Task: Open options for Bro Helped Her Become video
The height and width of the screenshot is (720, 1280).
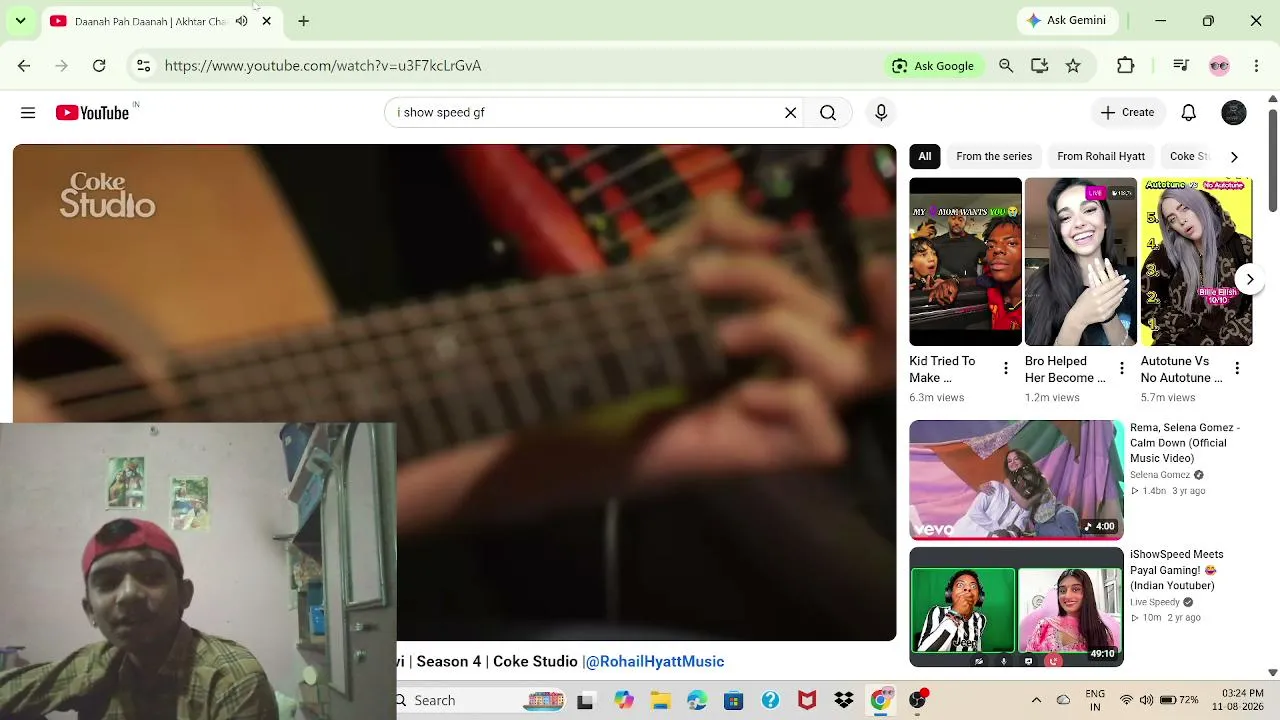Action: 1121,369
